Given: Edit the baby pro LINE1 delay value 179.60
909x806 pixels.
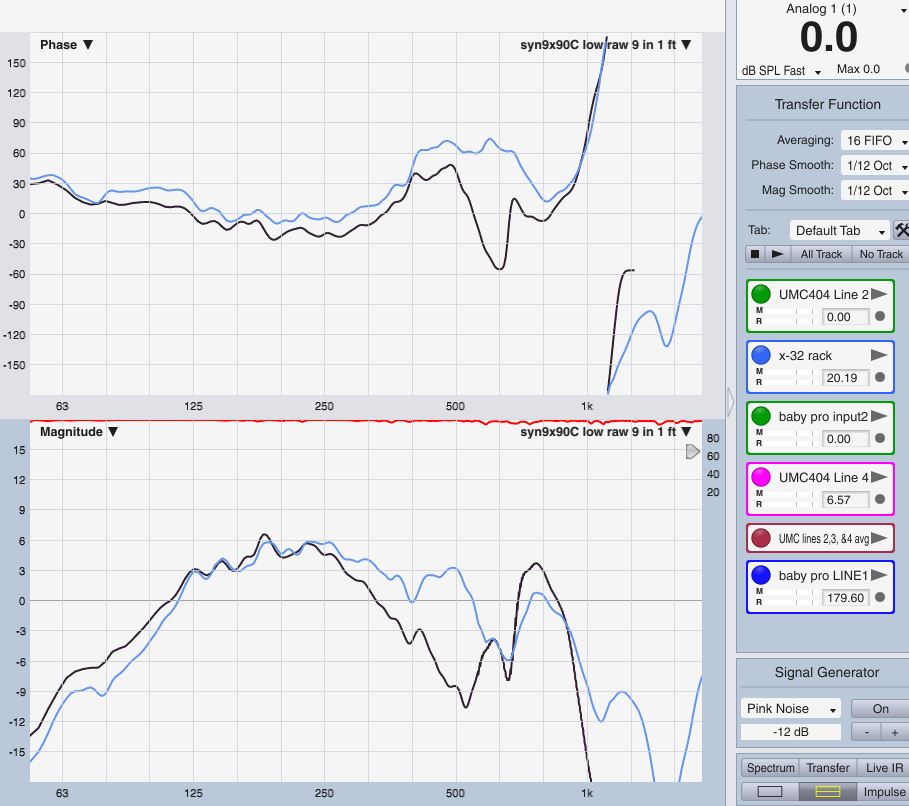Looking at the screenshot, I should pos(845,597).
